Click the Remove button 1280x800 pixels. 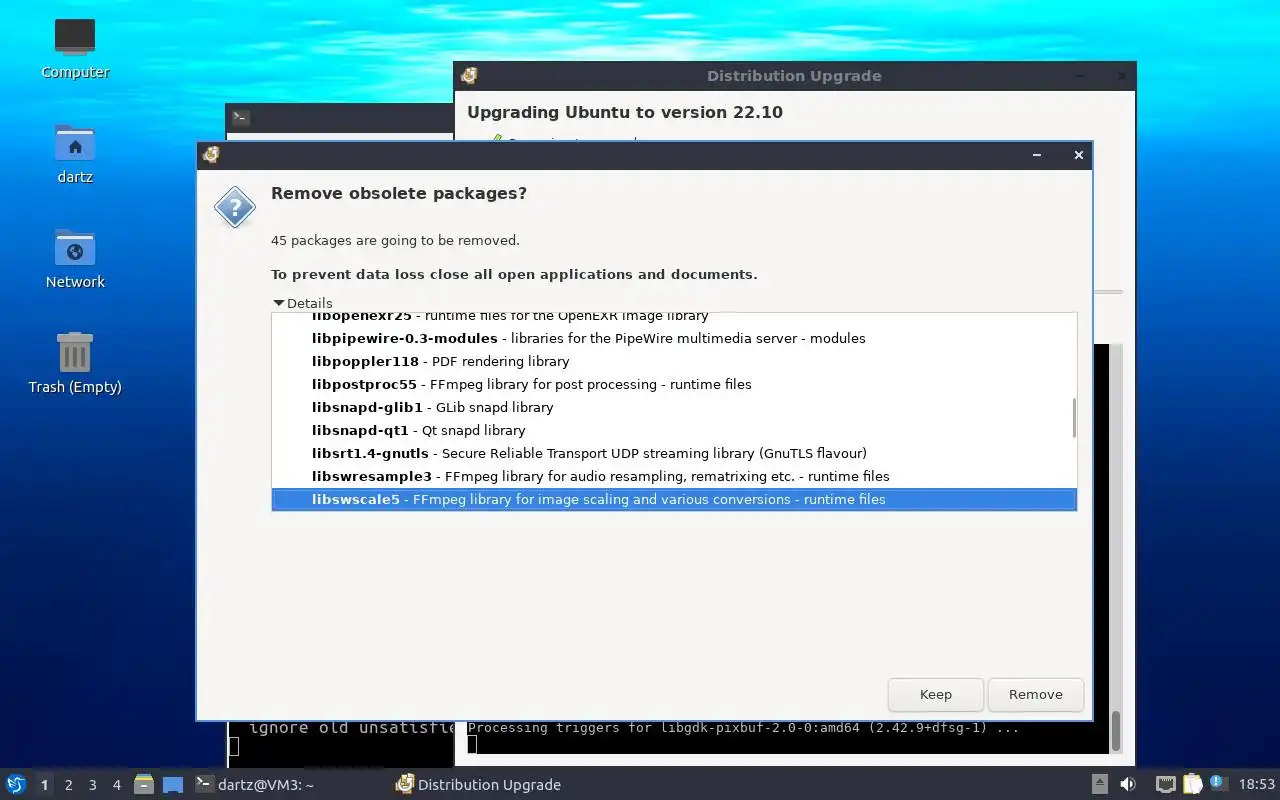(x=1035, y=694)
